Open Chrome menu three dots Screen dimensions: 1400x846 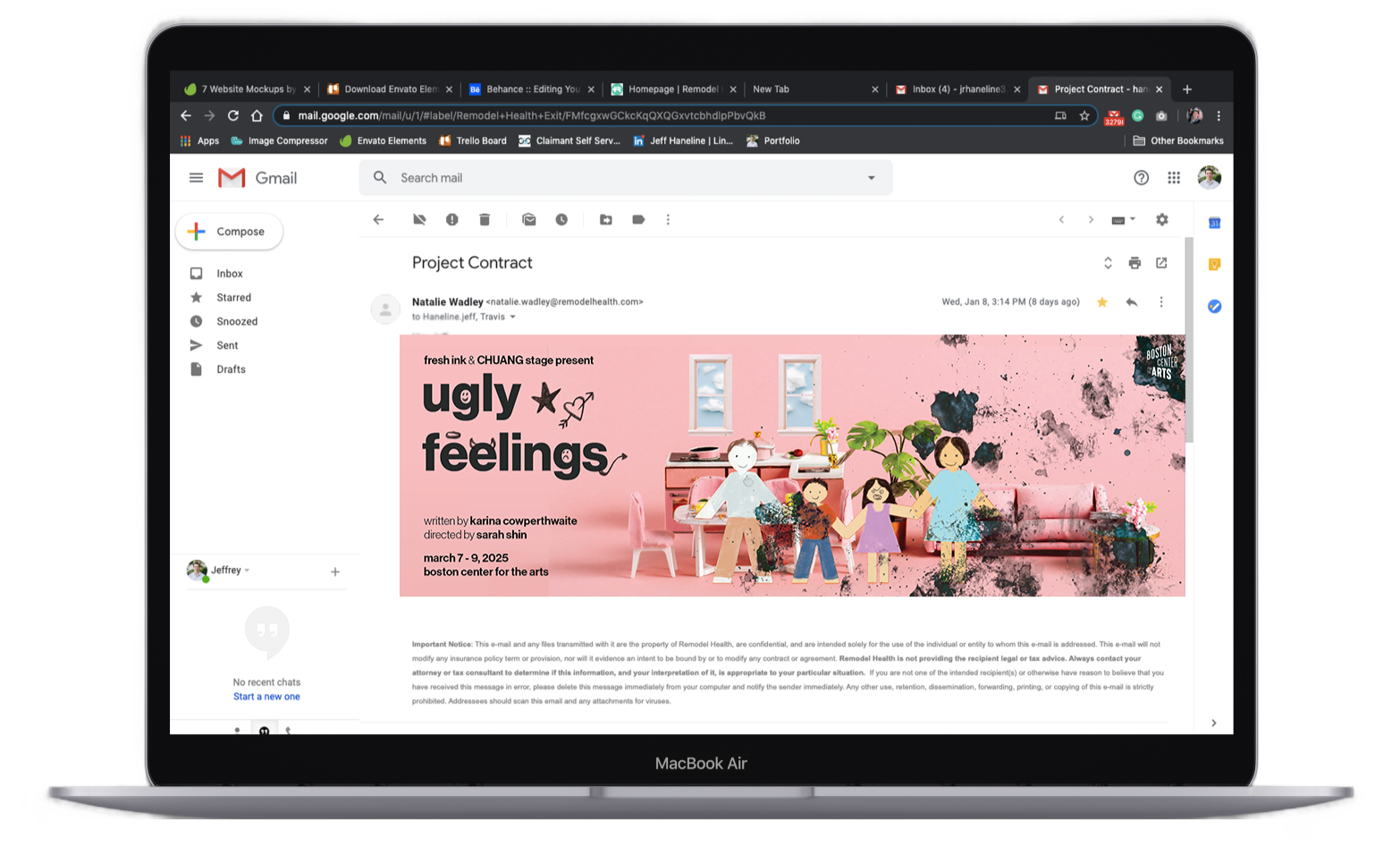1219,115
